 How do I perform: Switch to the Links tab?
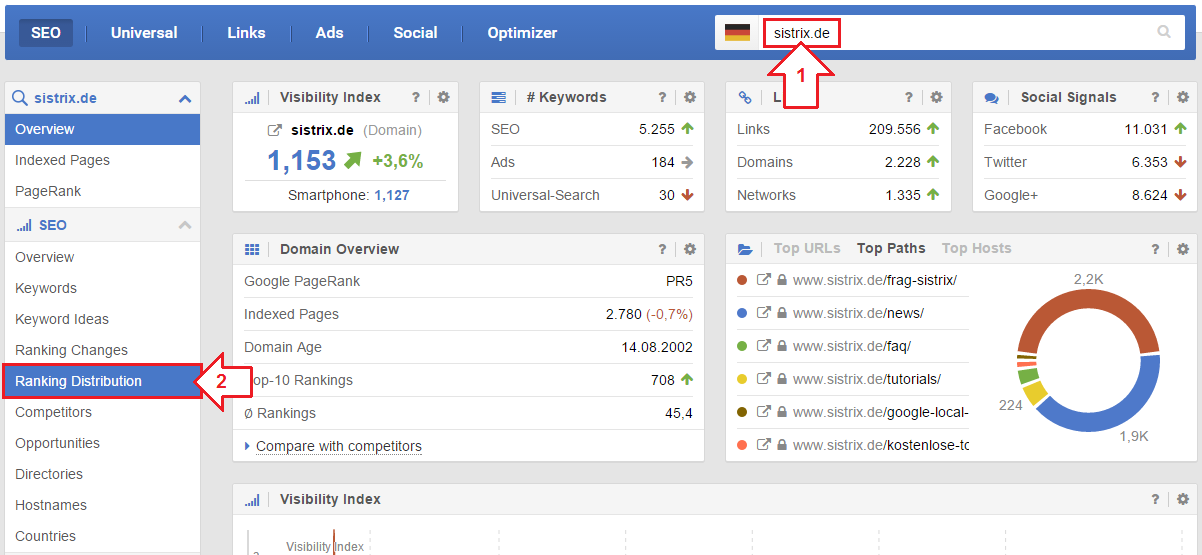(x=246, y=33)
